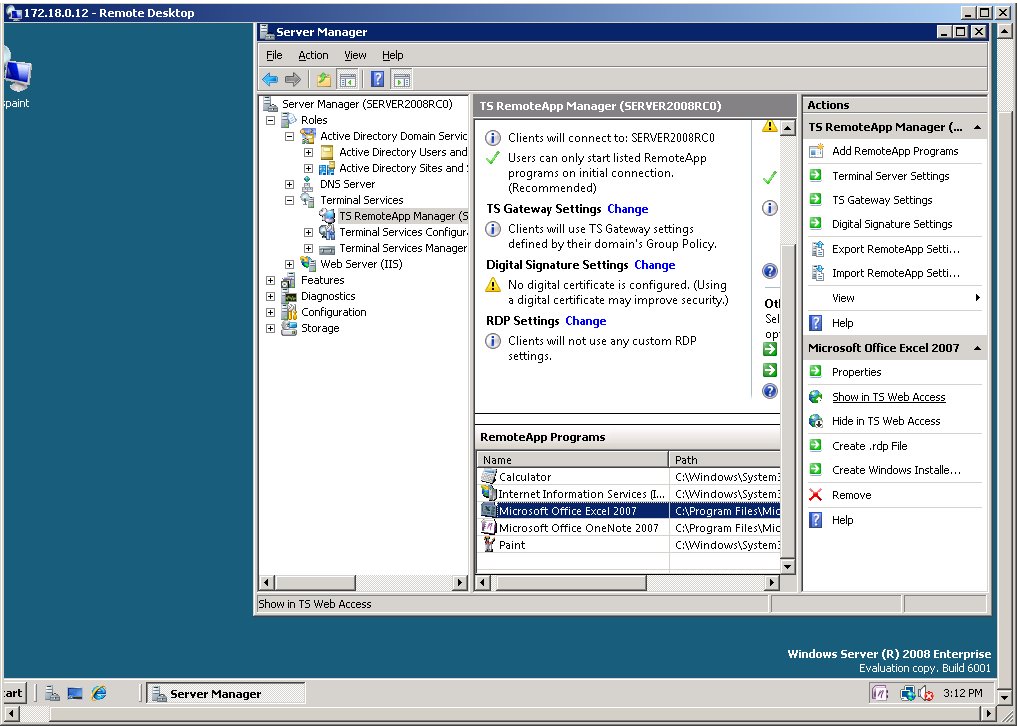Click the Create .rdp File icon

816,446
